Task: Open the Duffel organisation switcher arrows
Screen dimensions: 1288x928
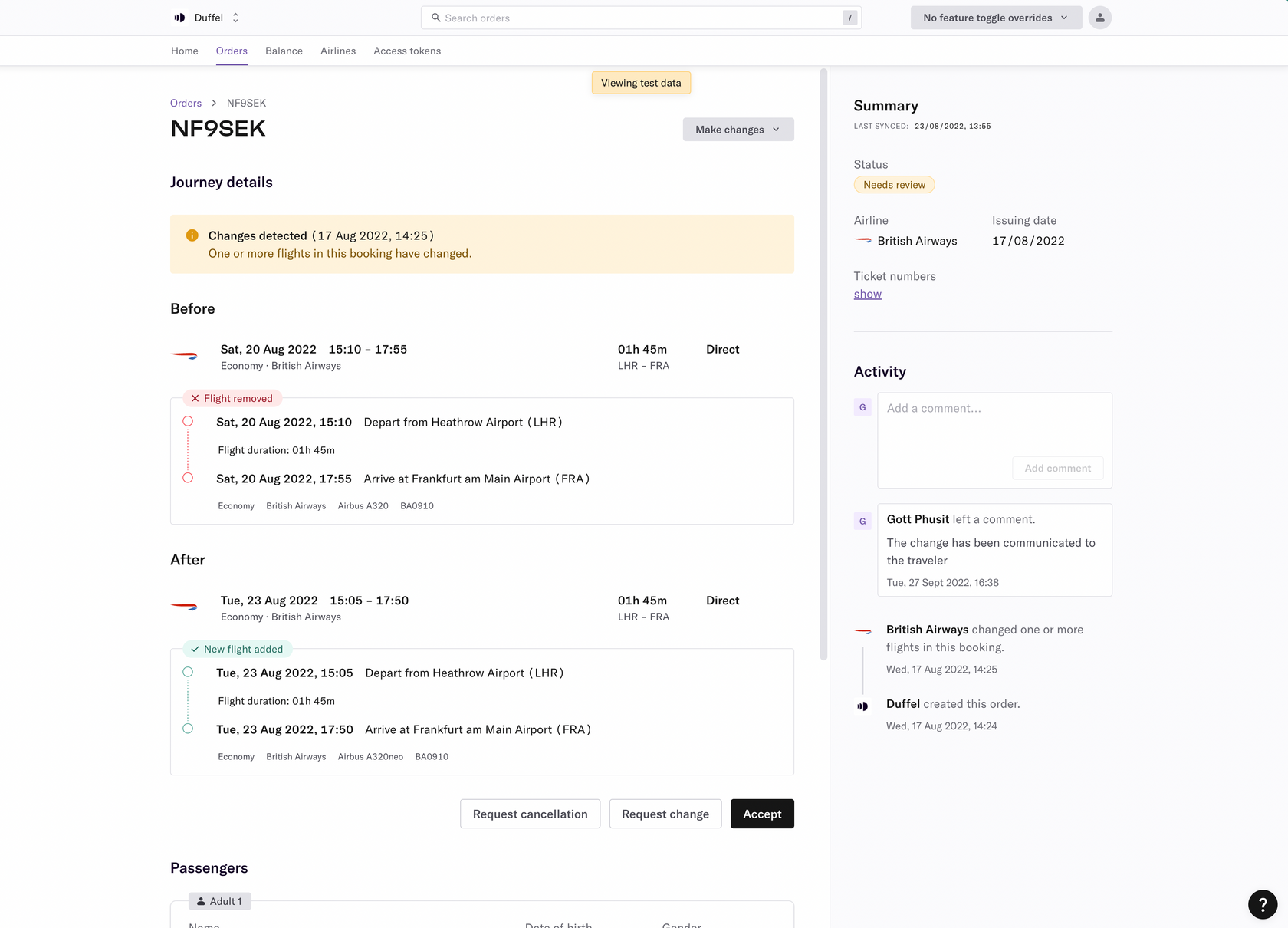Action: 235,18
